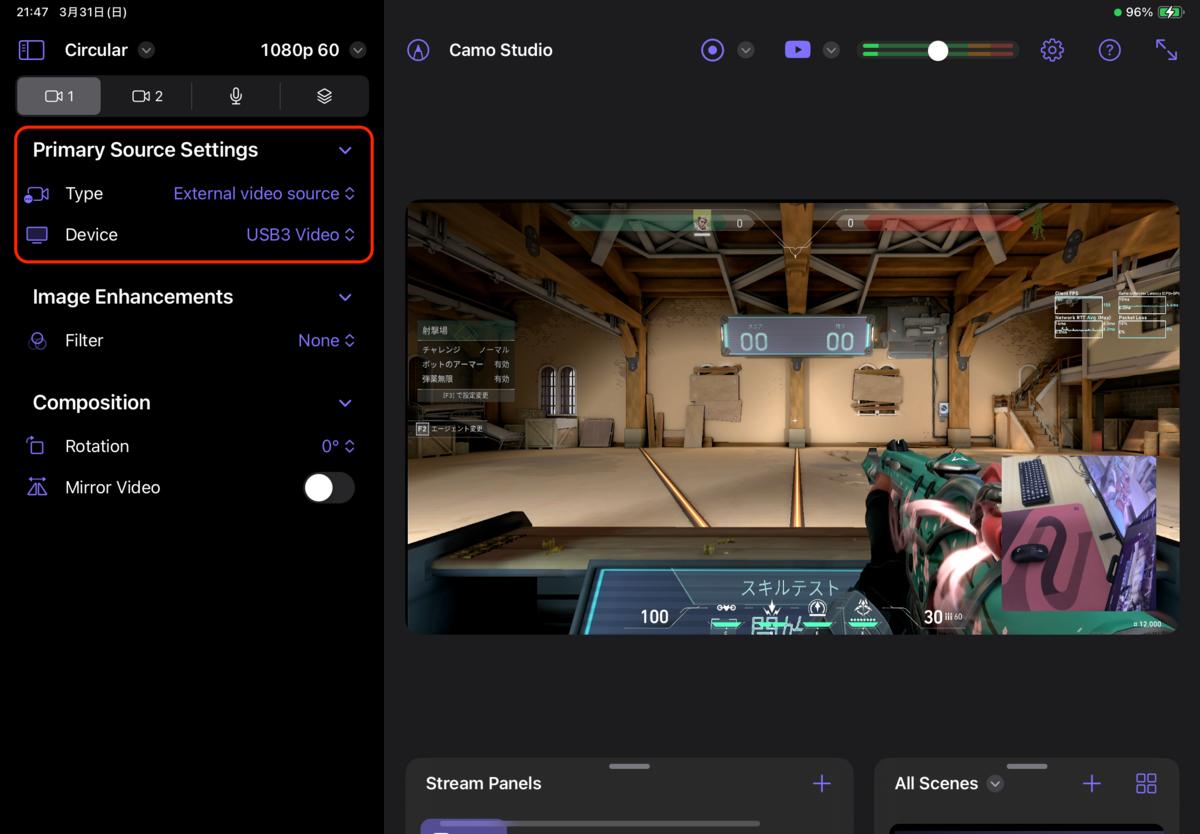The height and width of the screenshot is (834, 1200).
Task: Click Composition heading text
Action: click(x=92, y=403)
